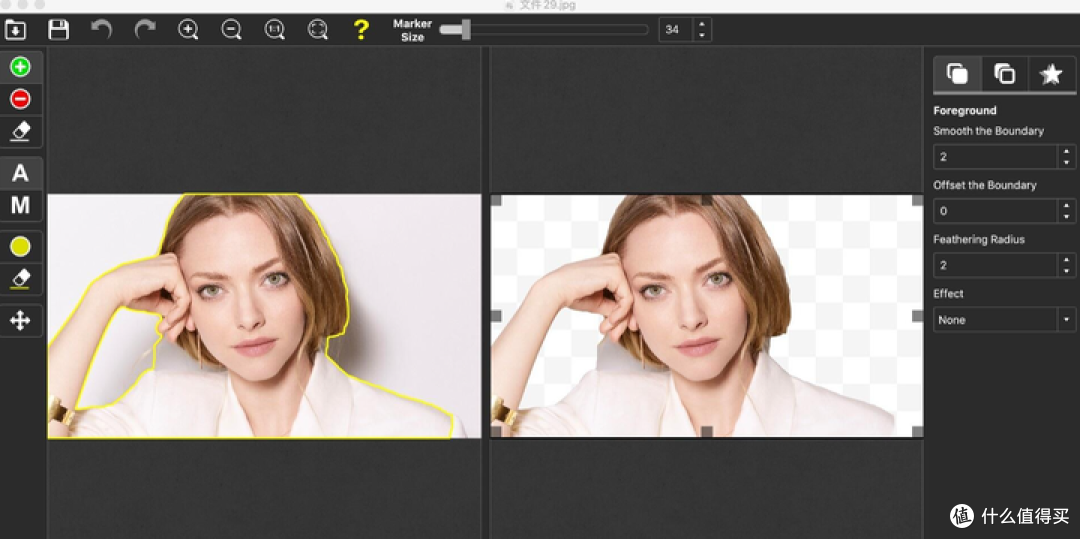Undo the last action
Image resolution: width=1080 pixels, height=539 pixels.
101,30
